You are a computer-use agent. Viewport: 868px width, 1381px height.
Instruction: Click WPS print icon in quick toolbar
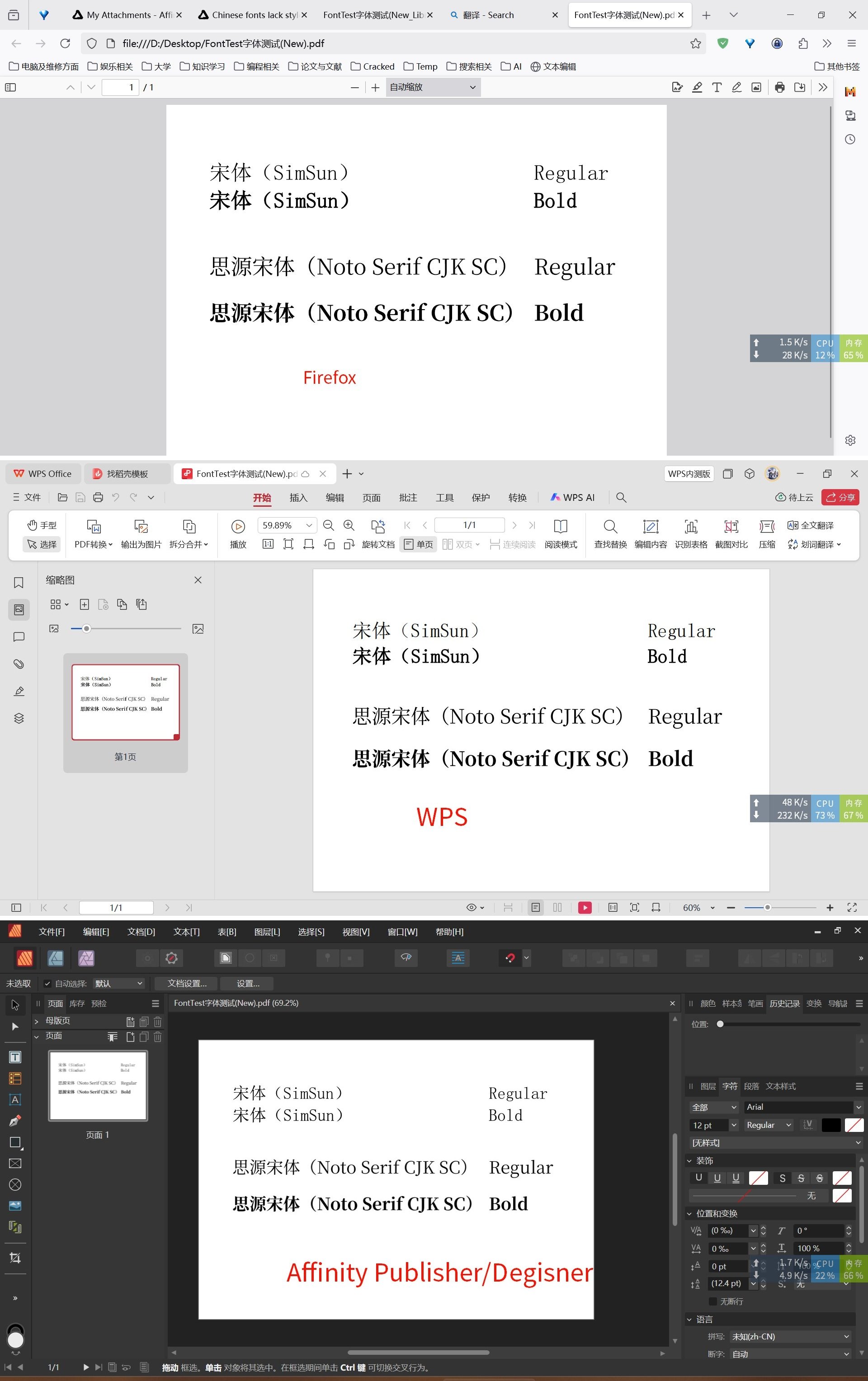[98, 497]
